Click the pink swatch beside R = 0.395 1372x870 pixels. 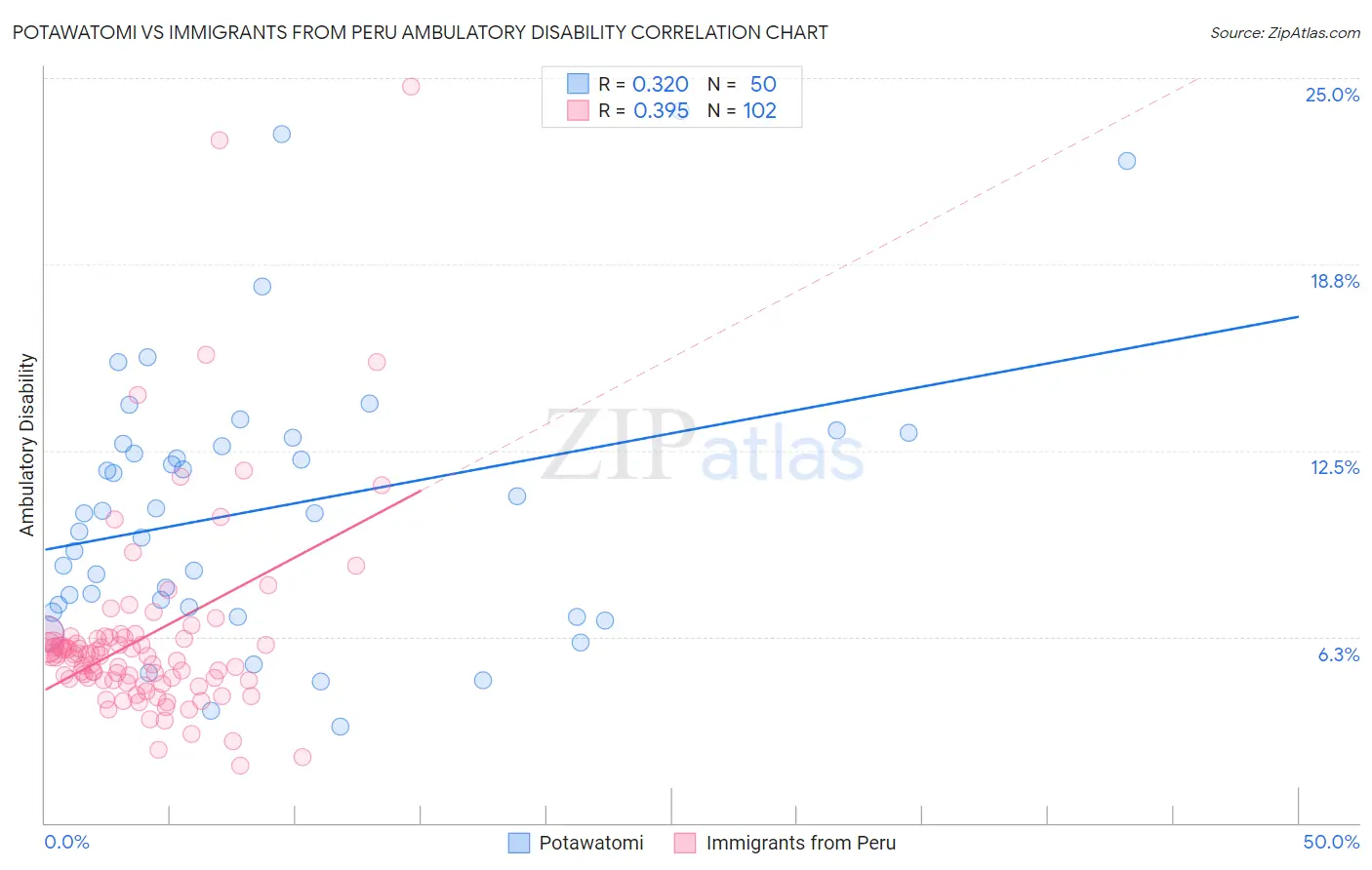point(578,110)
